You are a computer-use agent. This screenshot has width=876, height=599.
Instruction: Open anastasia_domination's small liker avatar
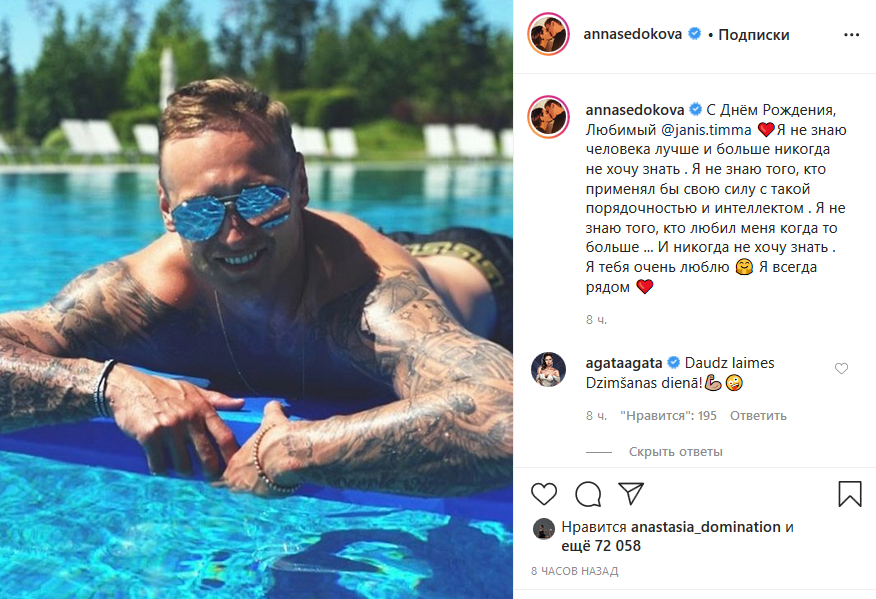coord(543,528)
